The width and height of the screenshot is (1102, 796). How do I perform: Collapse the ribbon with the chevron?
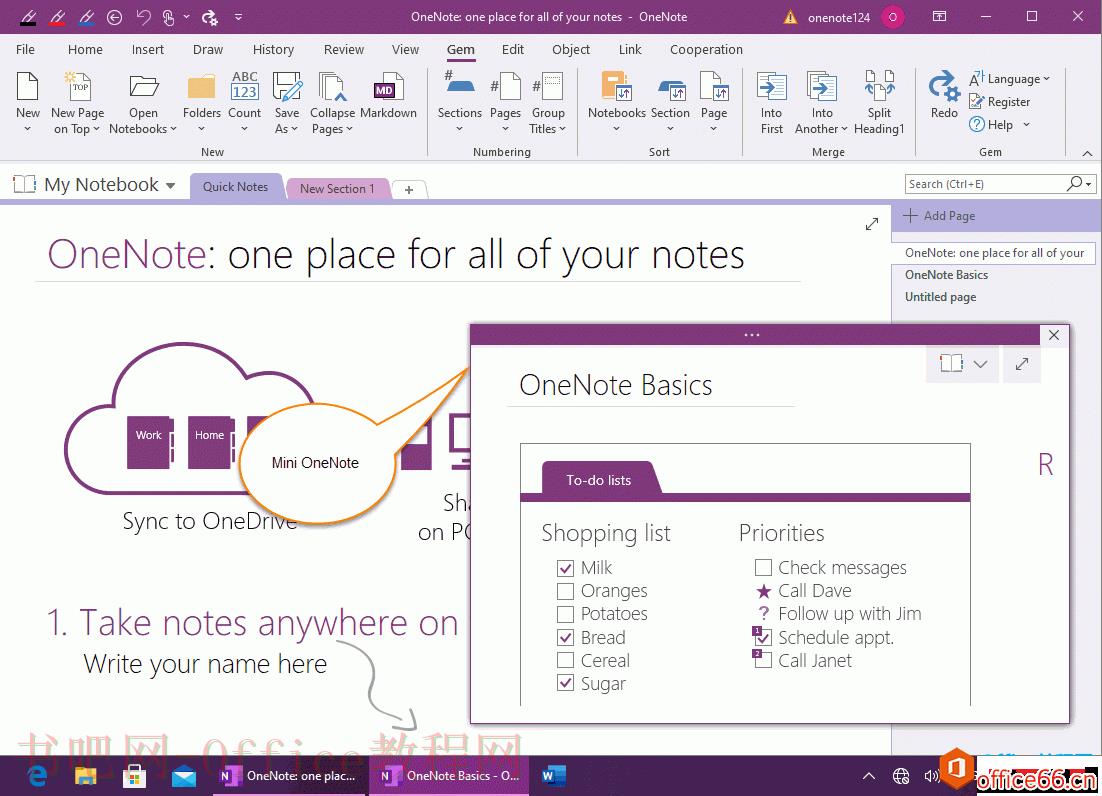1087,152
